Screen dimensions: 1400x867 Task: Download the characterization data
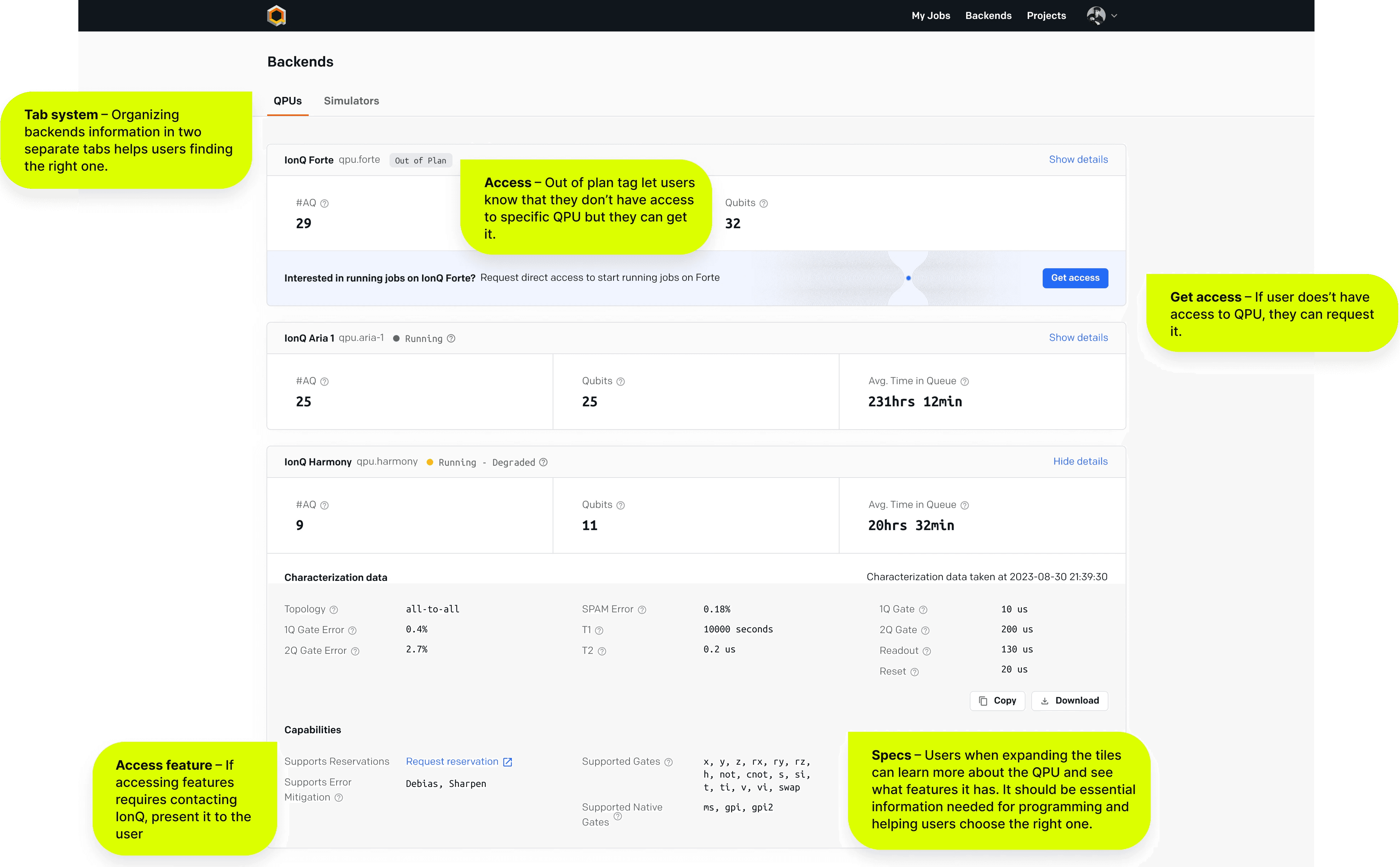coord(1069,701)
